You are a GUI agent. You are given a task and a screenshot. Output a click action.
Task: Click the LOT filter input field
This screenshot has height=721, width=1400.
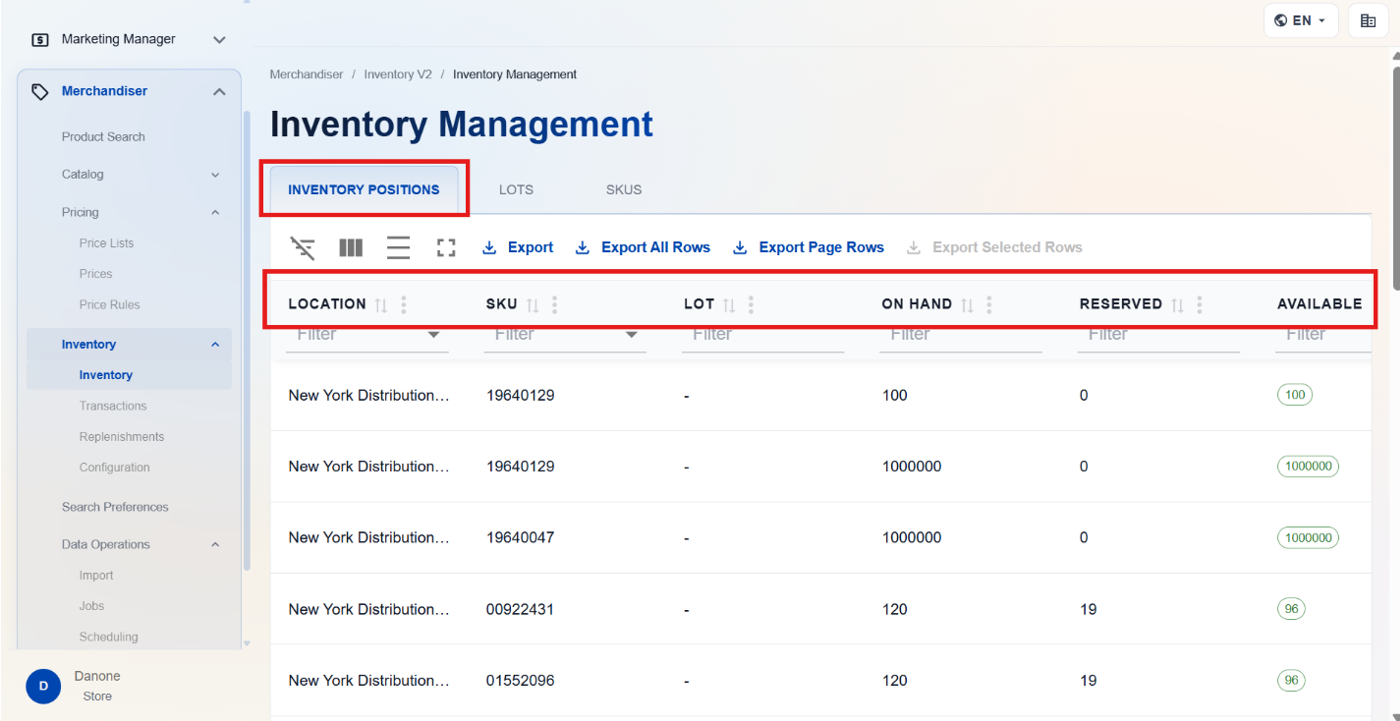click(763, 336)
